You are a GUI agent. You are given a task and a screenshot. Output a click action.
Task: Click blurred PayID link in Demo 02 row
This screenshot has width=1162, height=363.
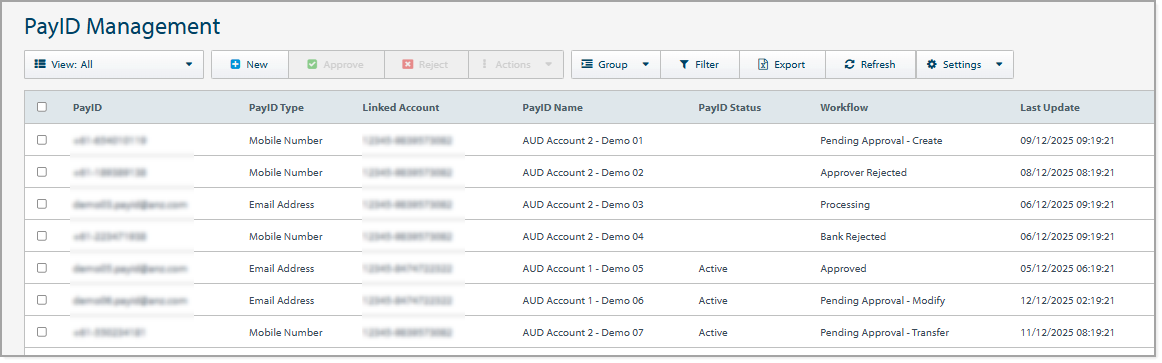coord(110,173)
